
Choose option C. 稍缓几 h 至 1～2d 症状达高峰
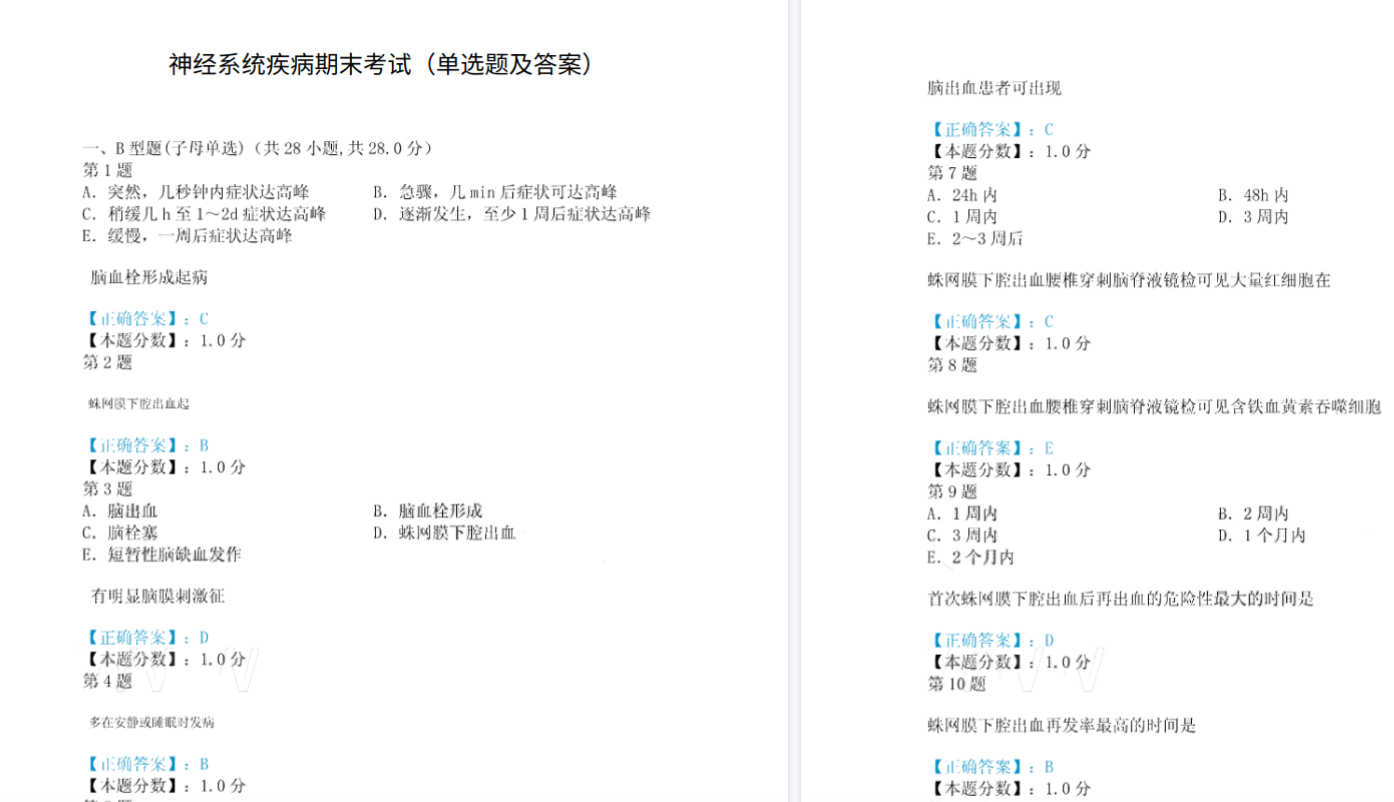(203, 214)
